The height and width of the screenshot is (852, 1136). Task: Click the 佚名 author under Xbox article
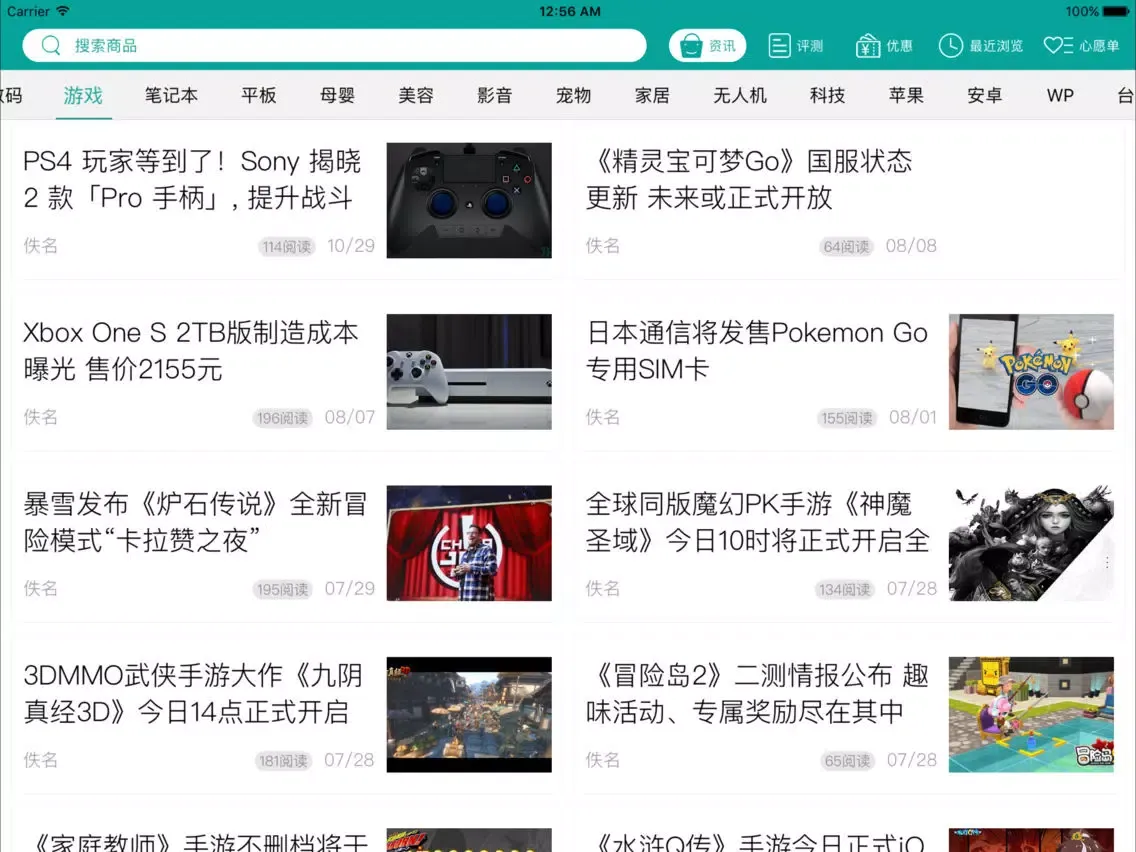point(41,417)
